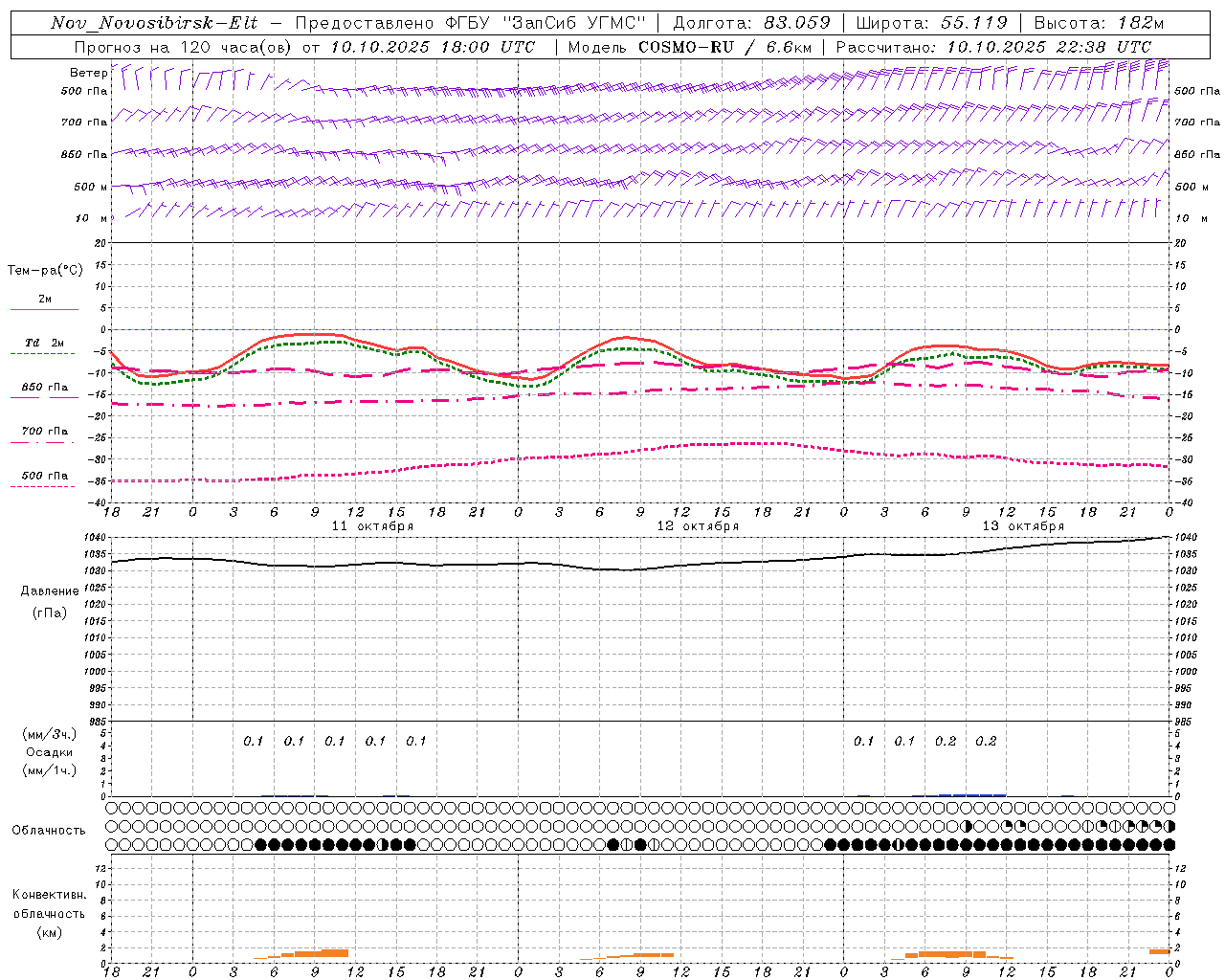1225x980 pixels.
Task: Click the (мм/3ч.) units label
Action: coord(49,734)
